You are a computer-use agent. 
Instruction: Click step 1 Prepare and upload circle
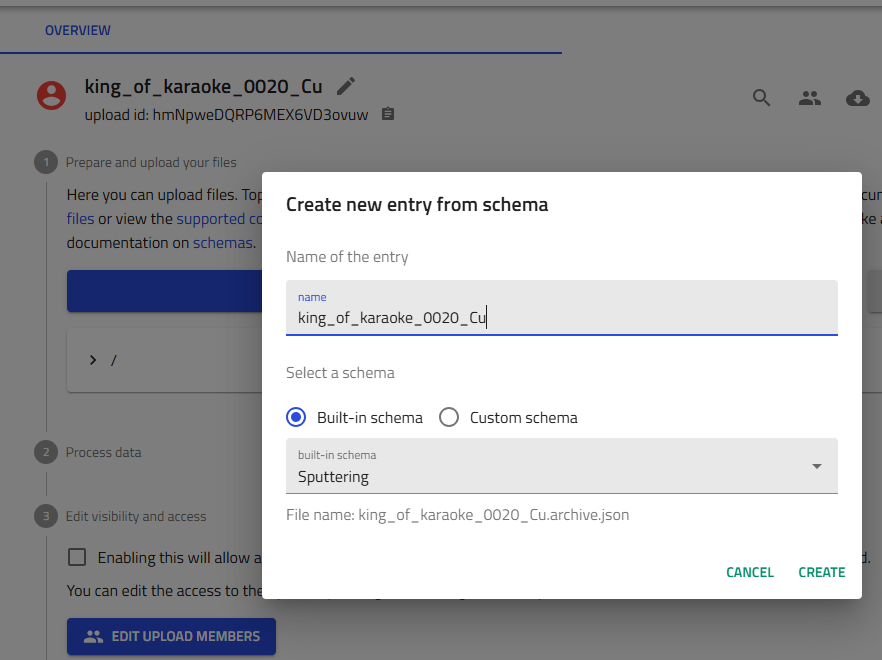tap(46, 162)
